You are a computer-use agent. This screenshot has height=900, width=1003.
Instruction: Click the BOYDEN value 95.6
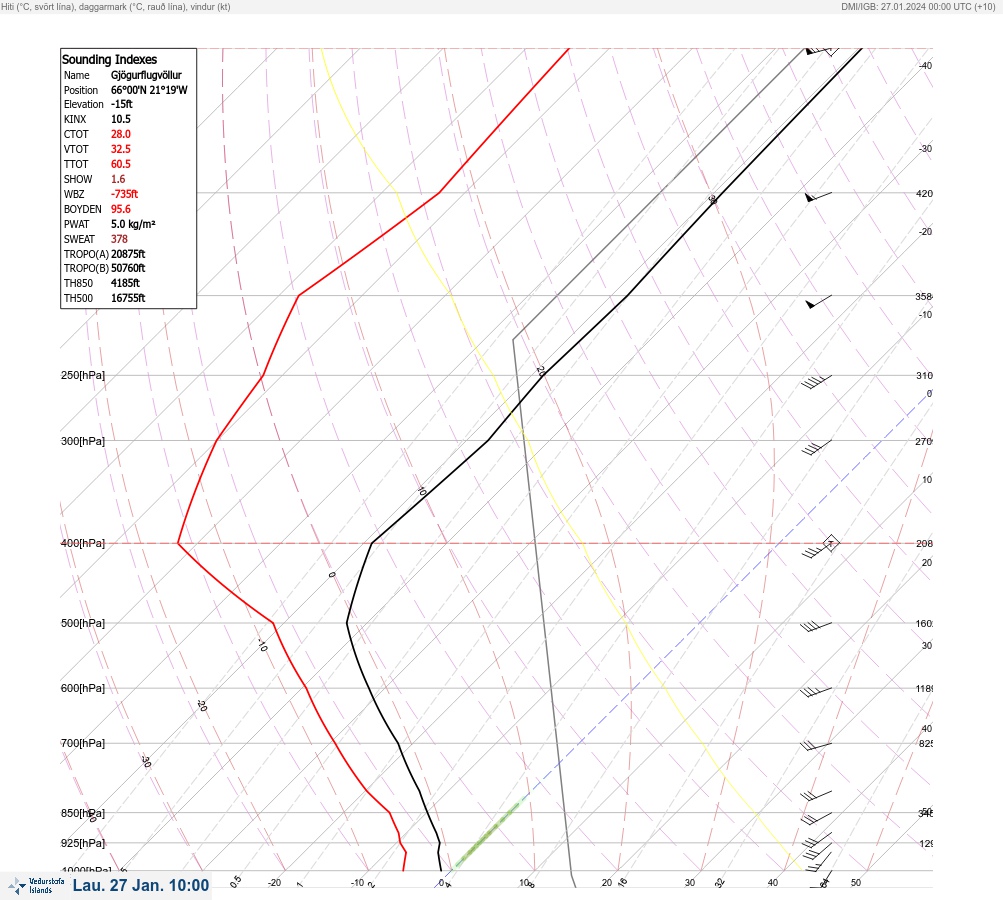120,209
